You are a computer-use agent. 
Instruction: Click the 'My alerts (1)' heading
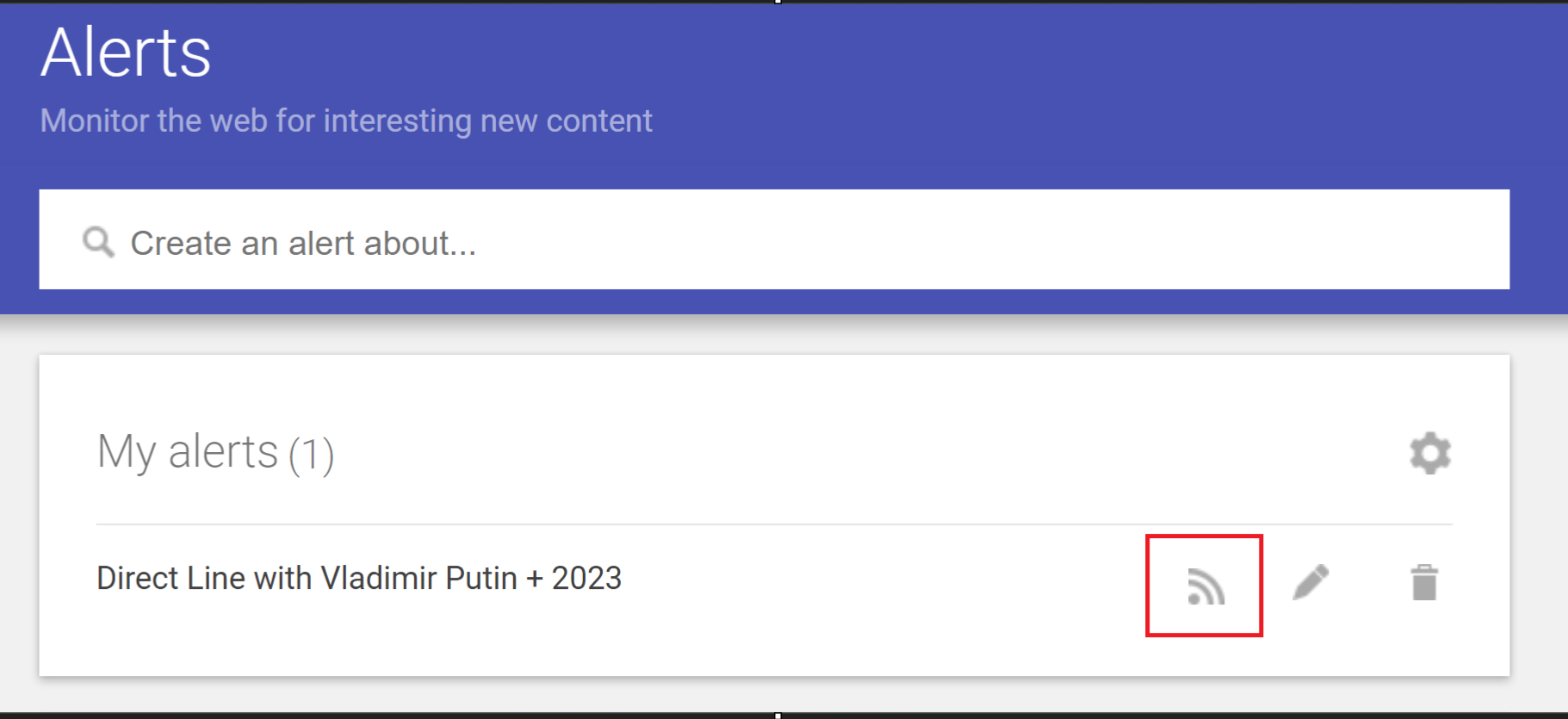(x=215, y=452)
